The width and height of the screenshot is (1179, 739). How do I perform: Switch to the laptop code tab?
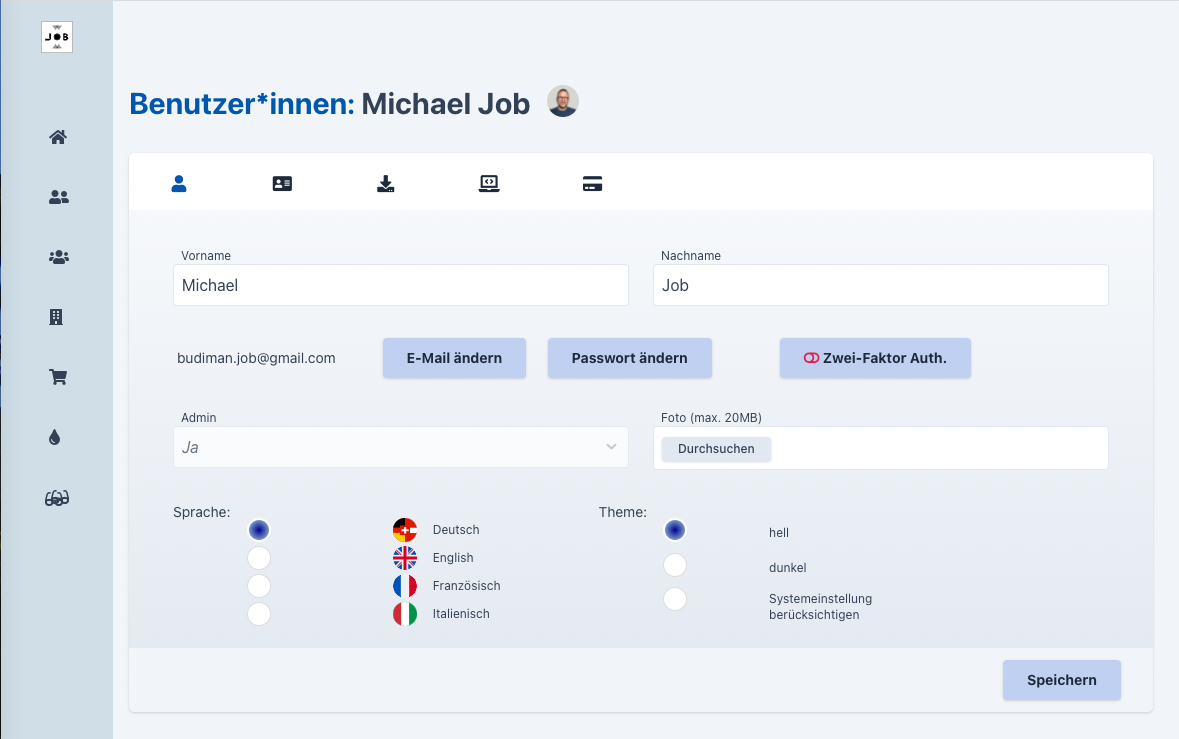pyautogui.click(x=489, y=183)
